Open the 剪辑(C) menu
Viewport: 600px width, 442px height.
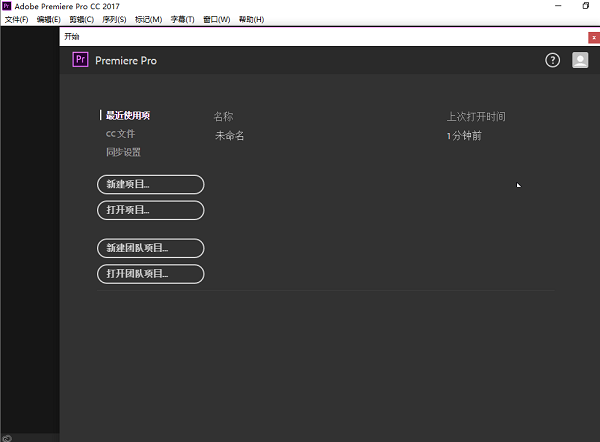point(82,20)
